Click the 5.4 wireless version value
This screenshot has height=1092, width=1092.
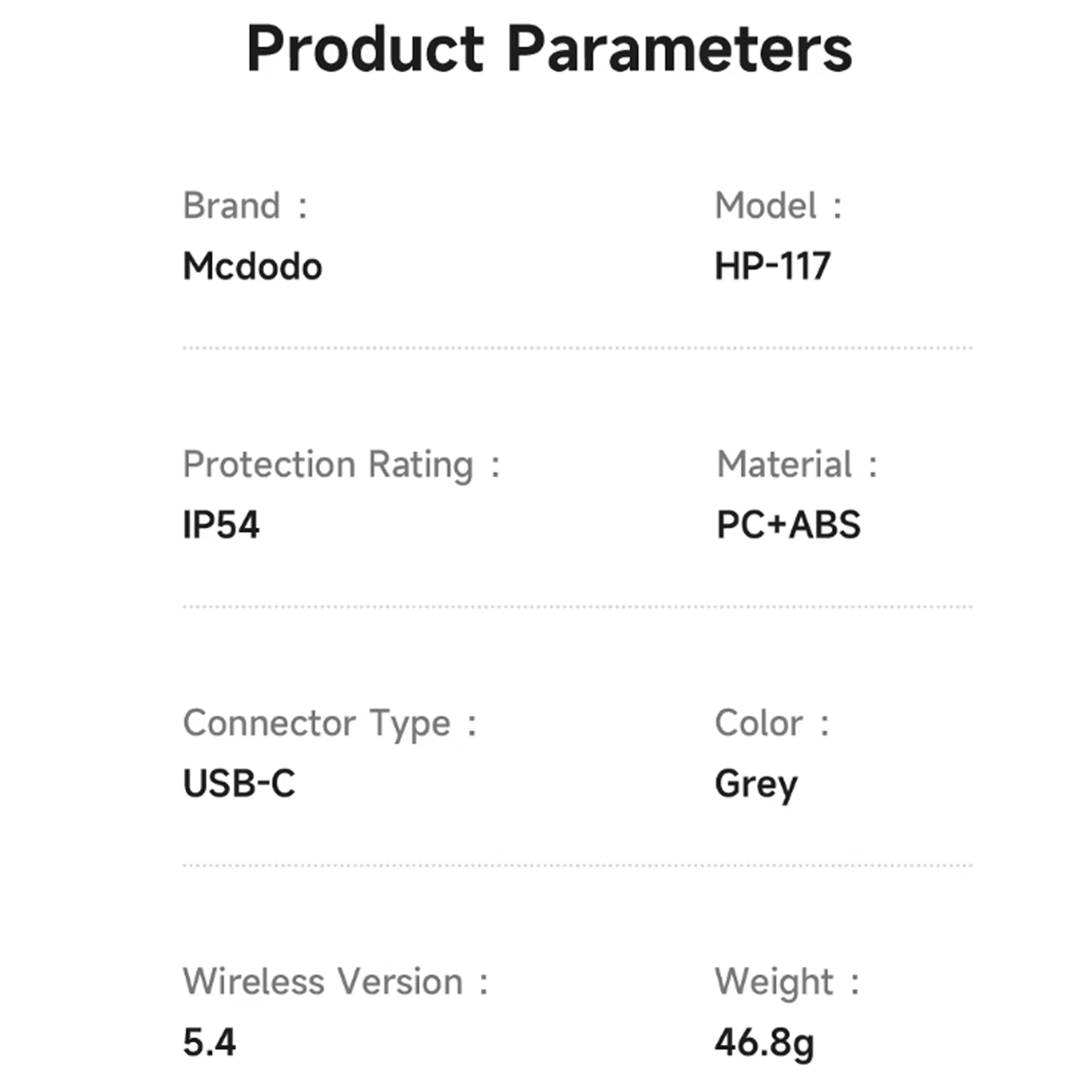coord(210,1042)
